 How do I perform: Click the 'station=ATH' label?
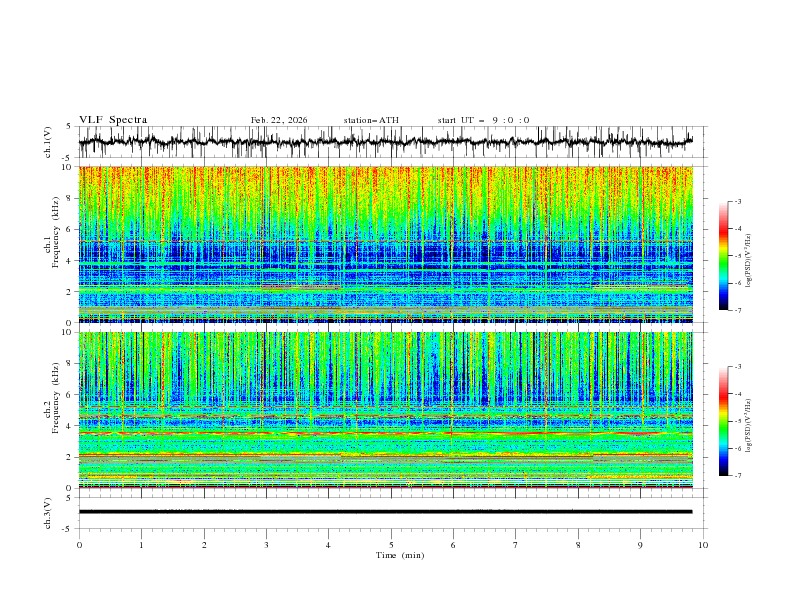[x=371, y=120]
